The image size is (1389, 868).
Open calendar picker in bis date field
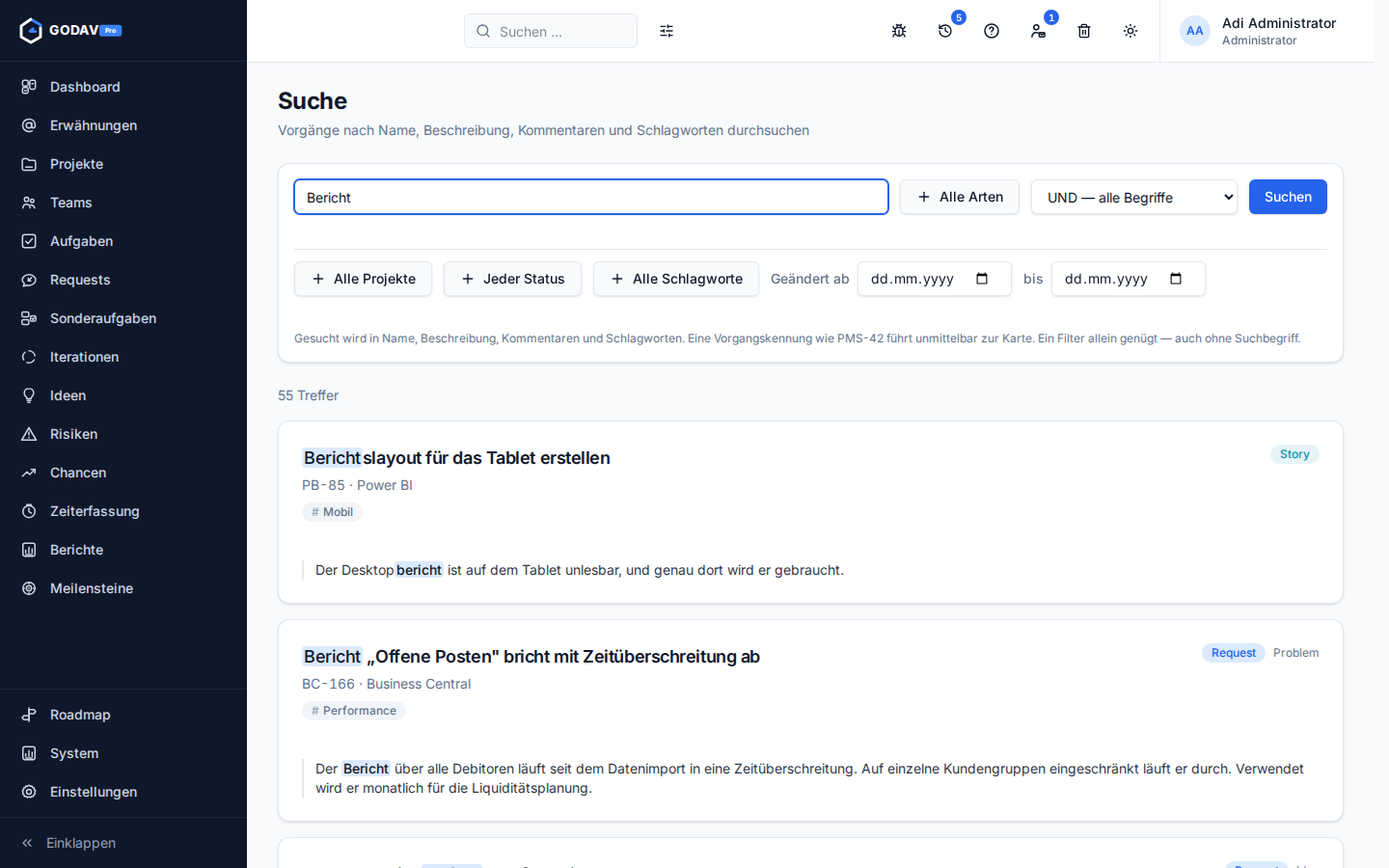[1176, 279]
